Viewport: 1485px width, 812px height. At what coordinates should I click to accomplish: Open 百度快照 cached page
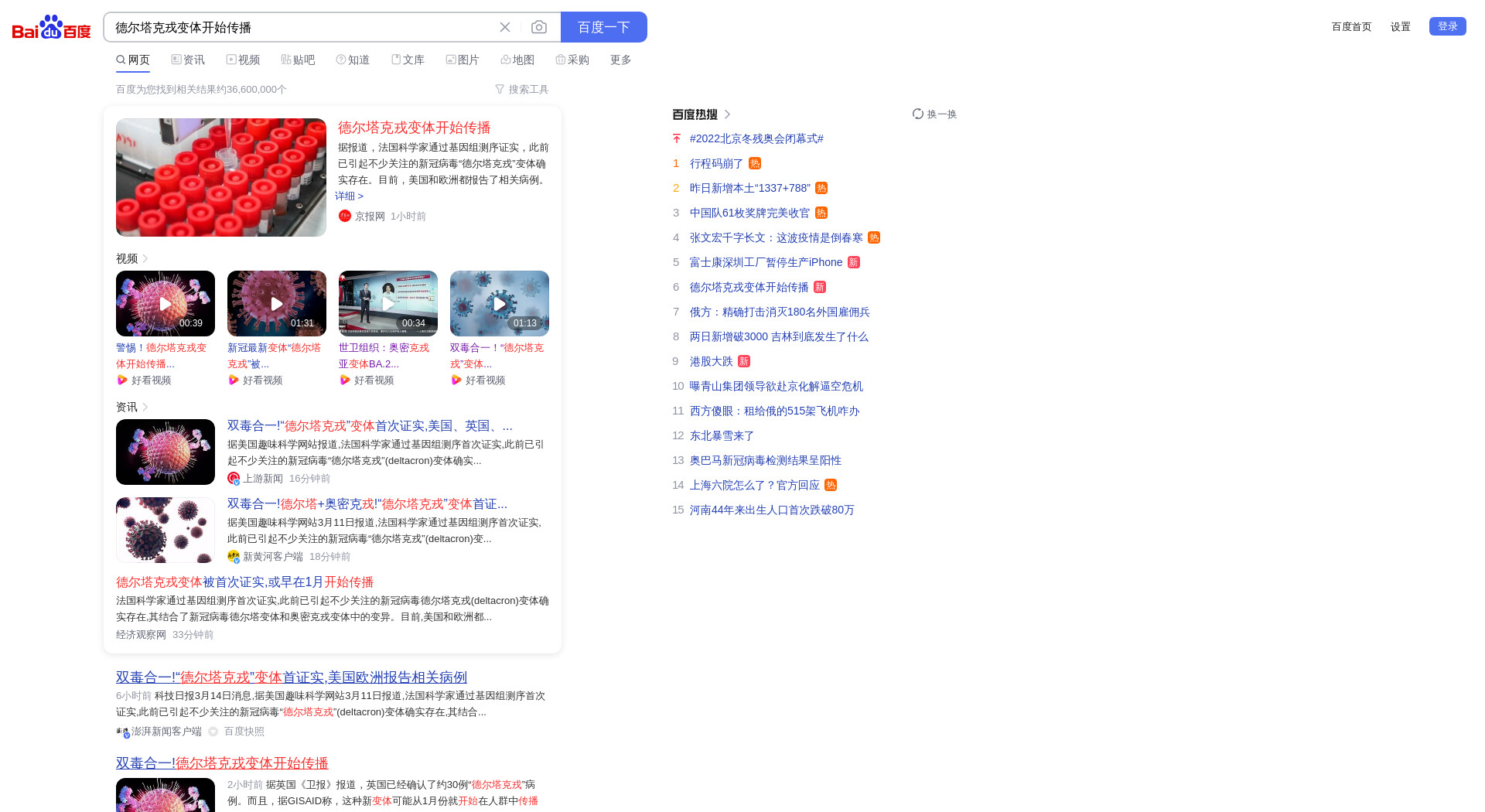[x=244, y=732]
